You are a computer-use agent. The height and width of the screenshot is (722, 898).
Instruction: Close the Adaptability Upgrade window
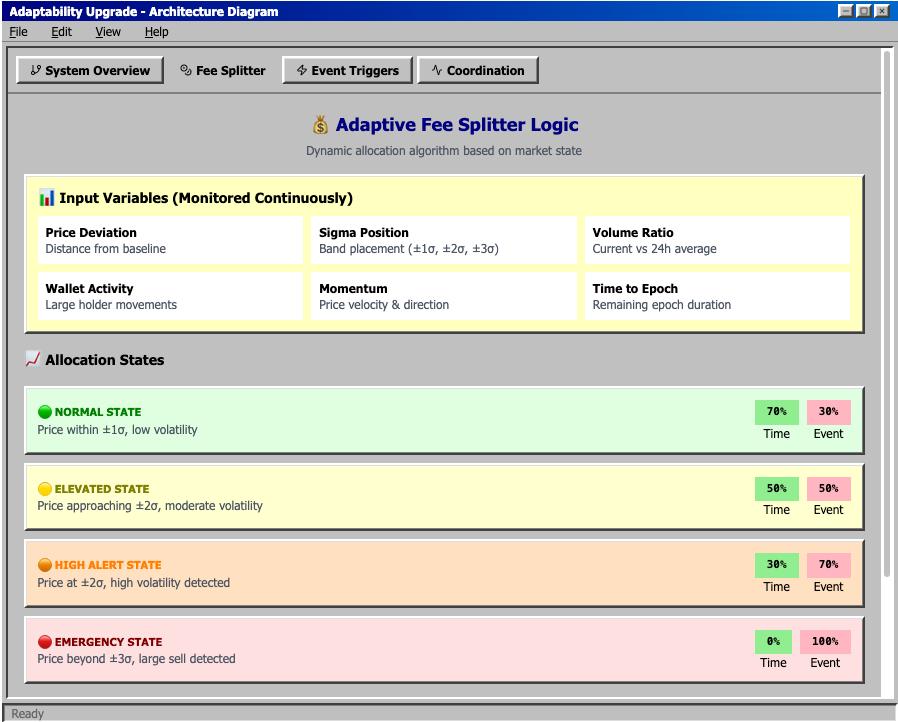pyautogui.click(x=882, y=11)
